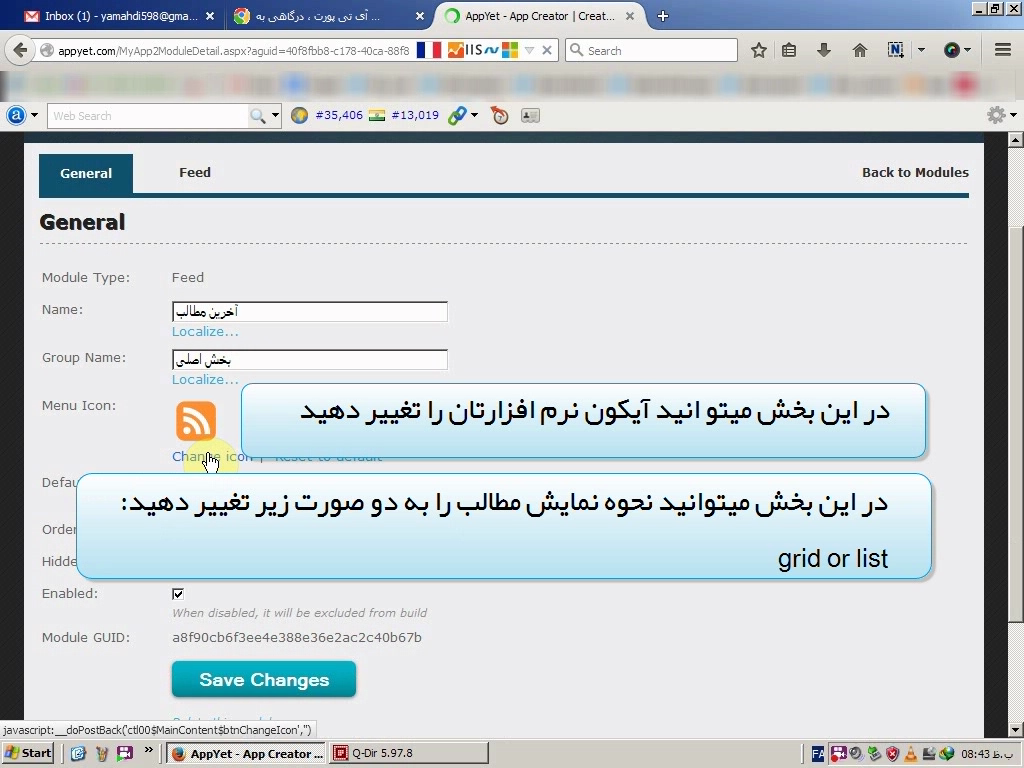Click the contact card icon in Alexa toolbar
This screenshot has height=768, width=1024.
coord(530,116)
